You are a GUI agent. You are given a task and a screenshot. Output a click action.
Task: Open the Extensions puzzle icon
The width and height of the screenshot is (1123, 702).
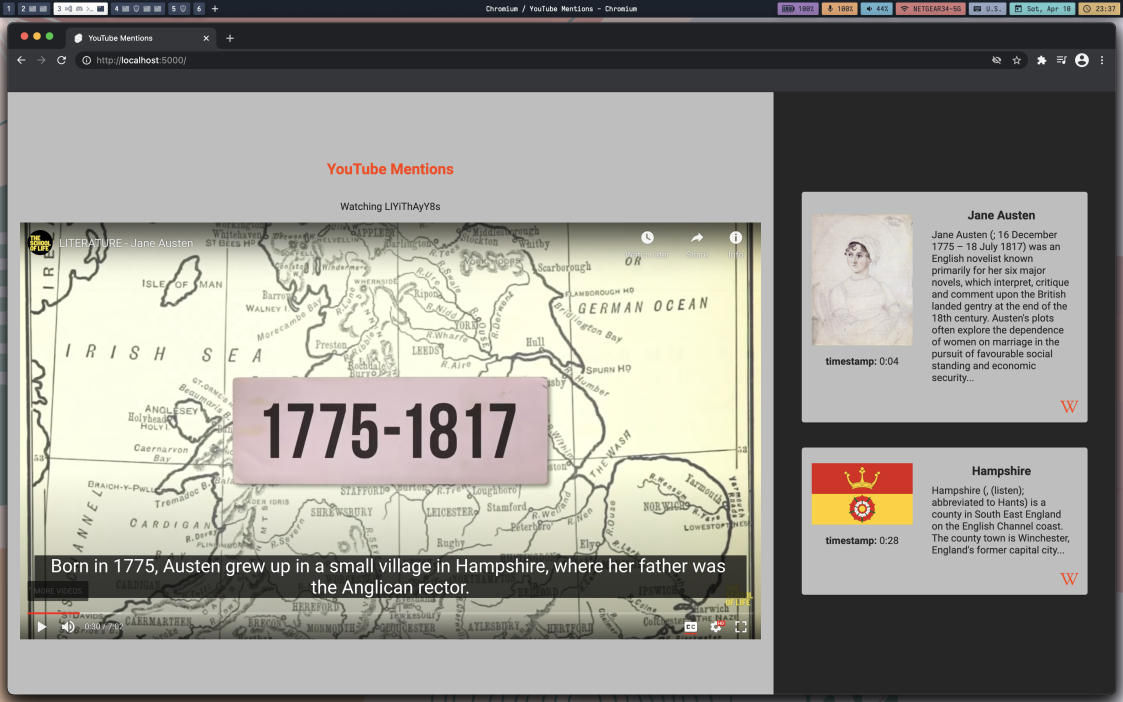1041,60
